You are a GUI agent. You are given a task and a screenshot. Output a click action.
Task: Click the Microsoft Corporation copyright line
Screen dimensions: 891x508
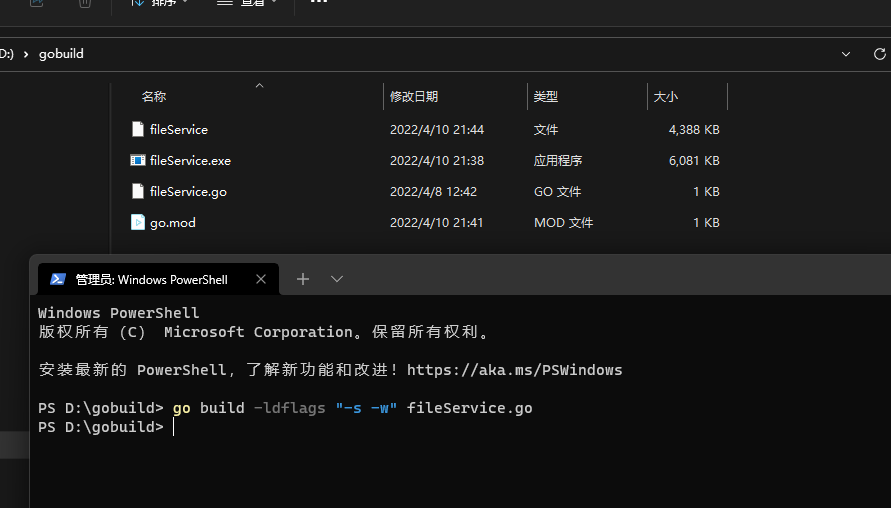point(264,332)
